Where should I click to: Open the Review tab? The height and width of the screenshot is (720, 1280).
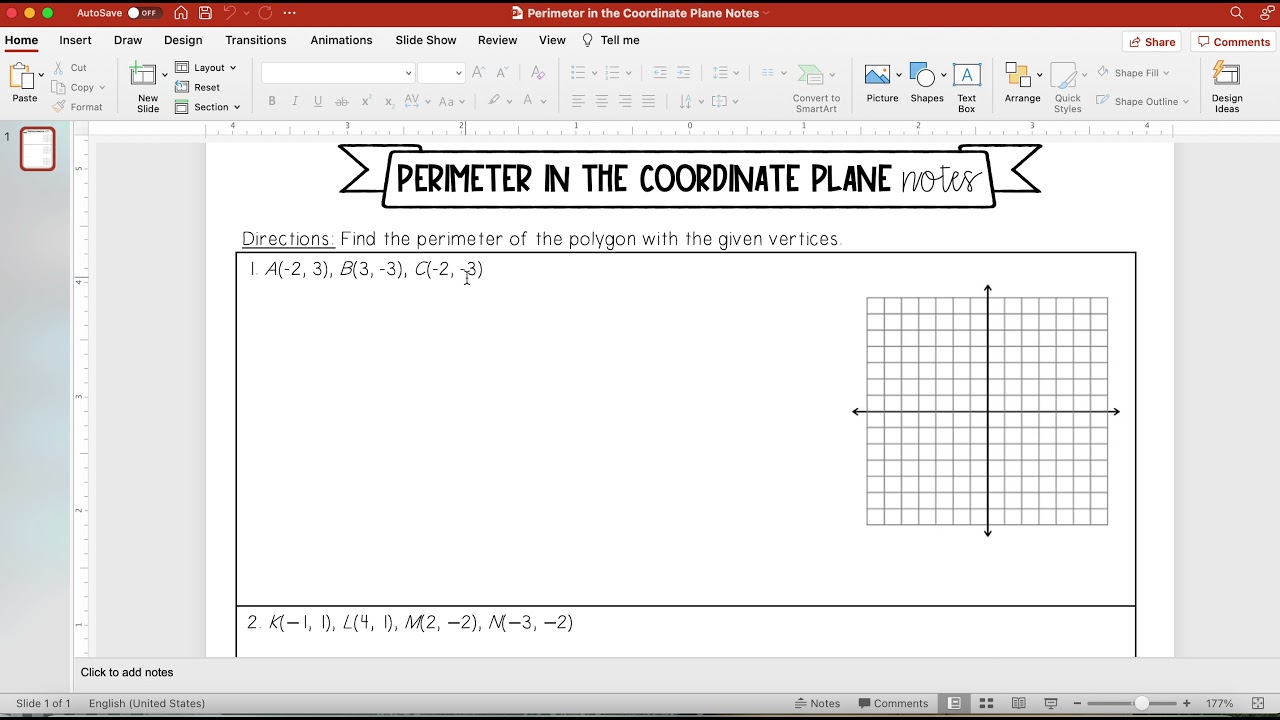(x=497, y=40)
